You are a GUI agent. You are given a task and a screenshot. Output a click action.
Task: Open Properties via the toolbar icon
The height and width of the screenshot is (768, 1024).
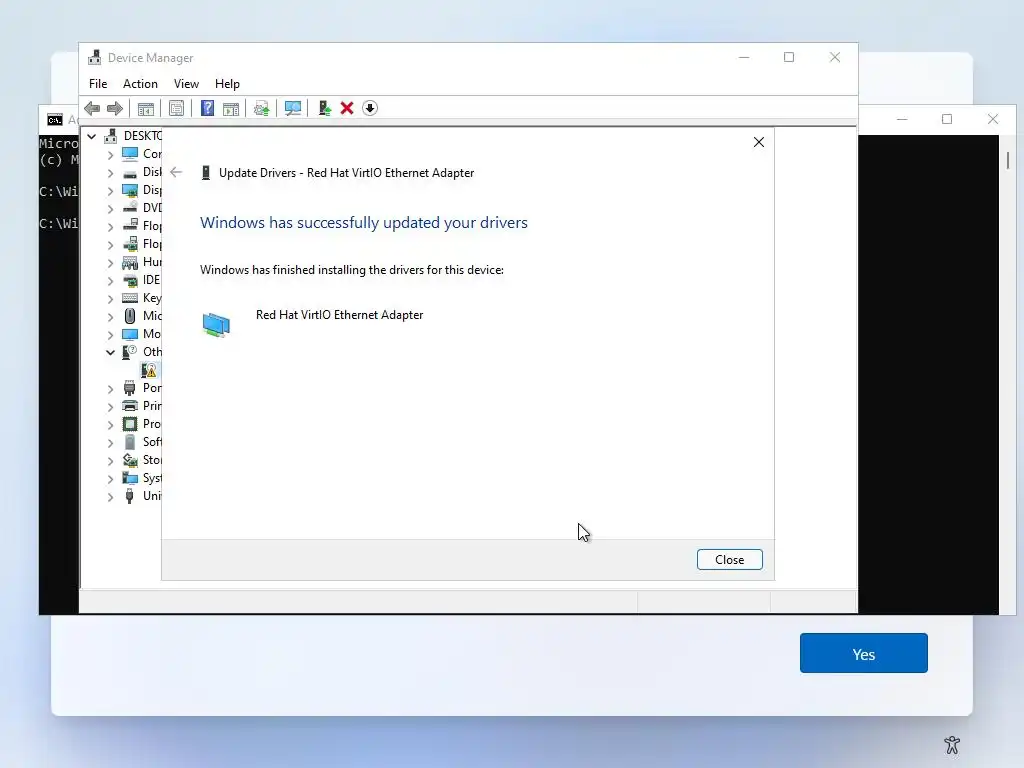click(x=176, y=108)
